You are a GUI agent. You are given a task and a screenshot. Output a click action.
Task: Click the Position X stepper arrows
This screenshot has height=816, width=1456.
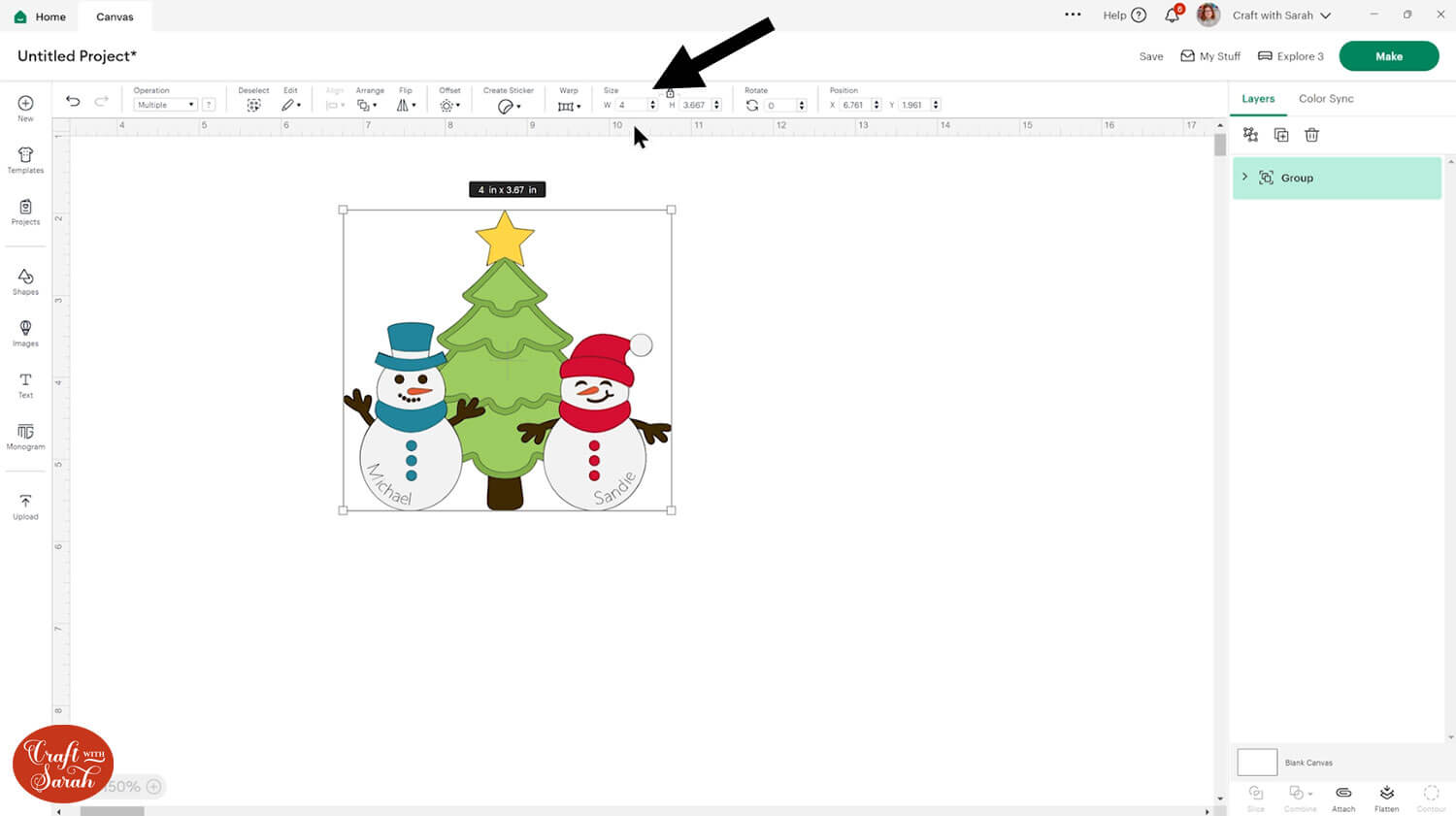pyautogui.click(x=877, y=105)
